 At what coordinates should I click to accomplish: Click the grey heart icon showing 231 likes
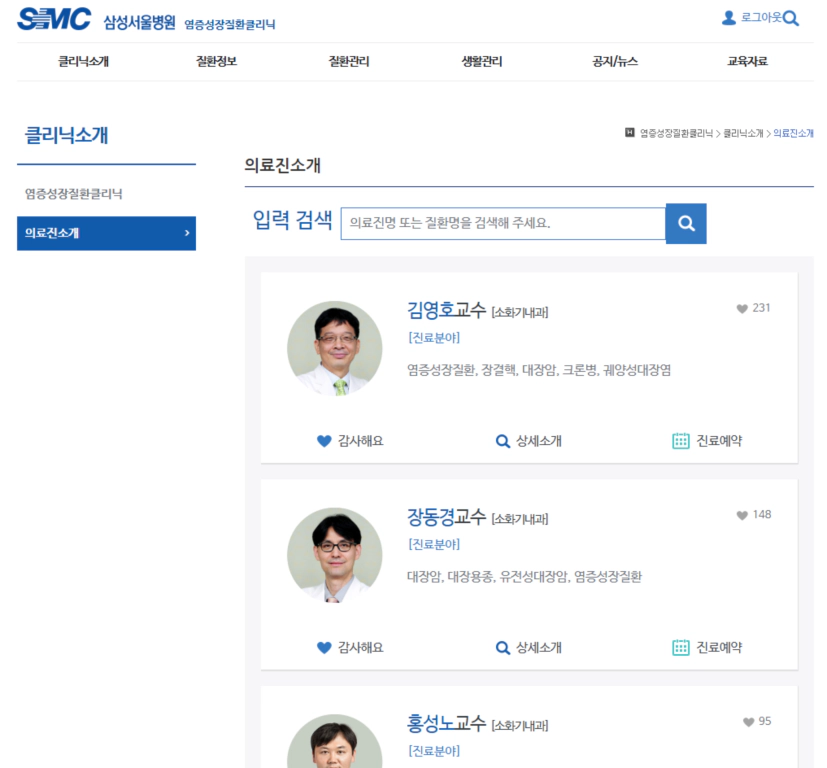(x=742, y=309)
